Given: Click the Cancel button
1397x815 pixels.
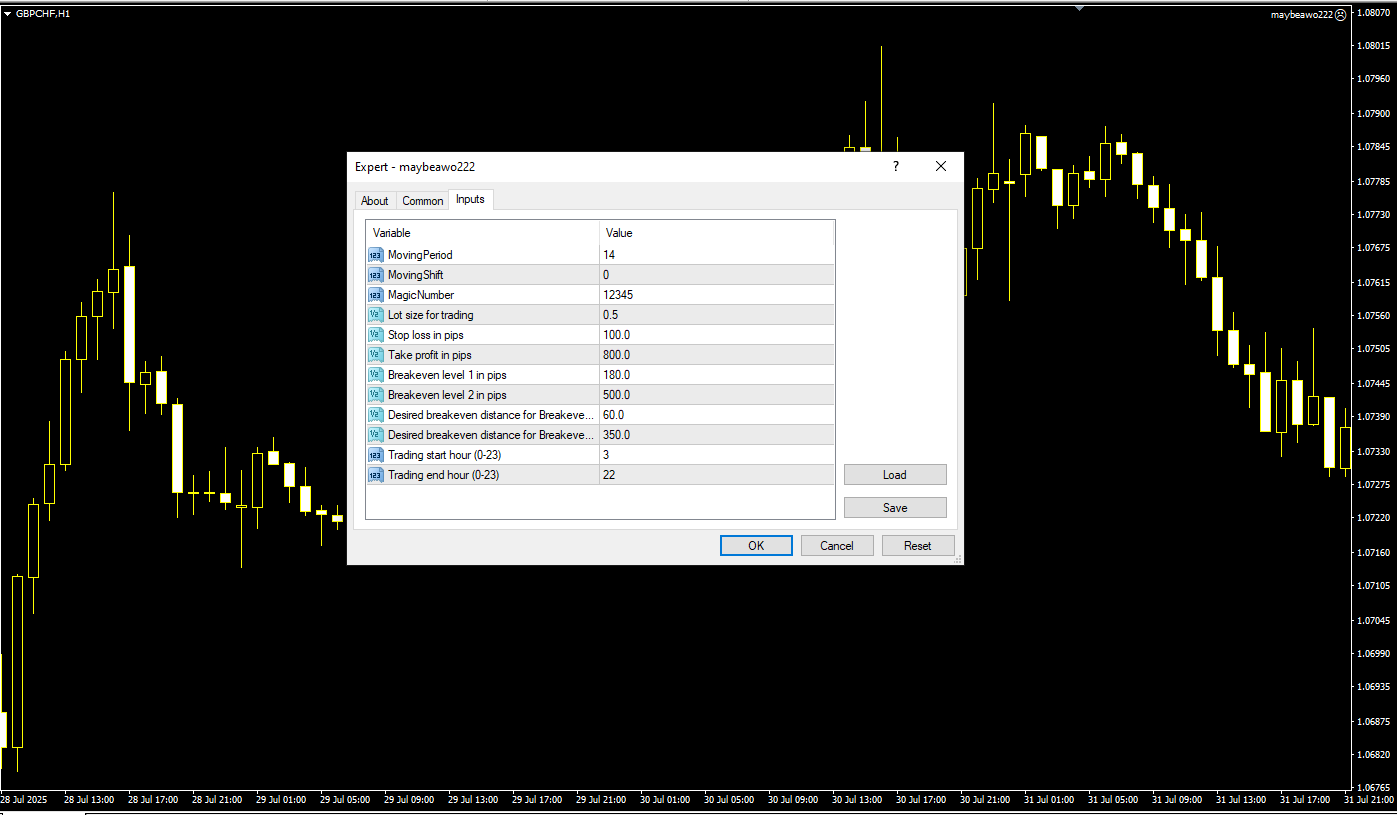Looking at the screenshot, I should [837, 546].
